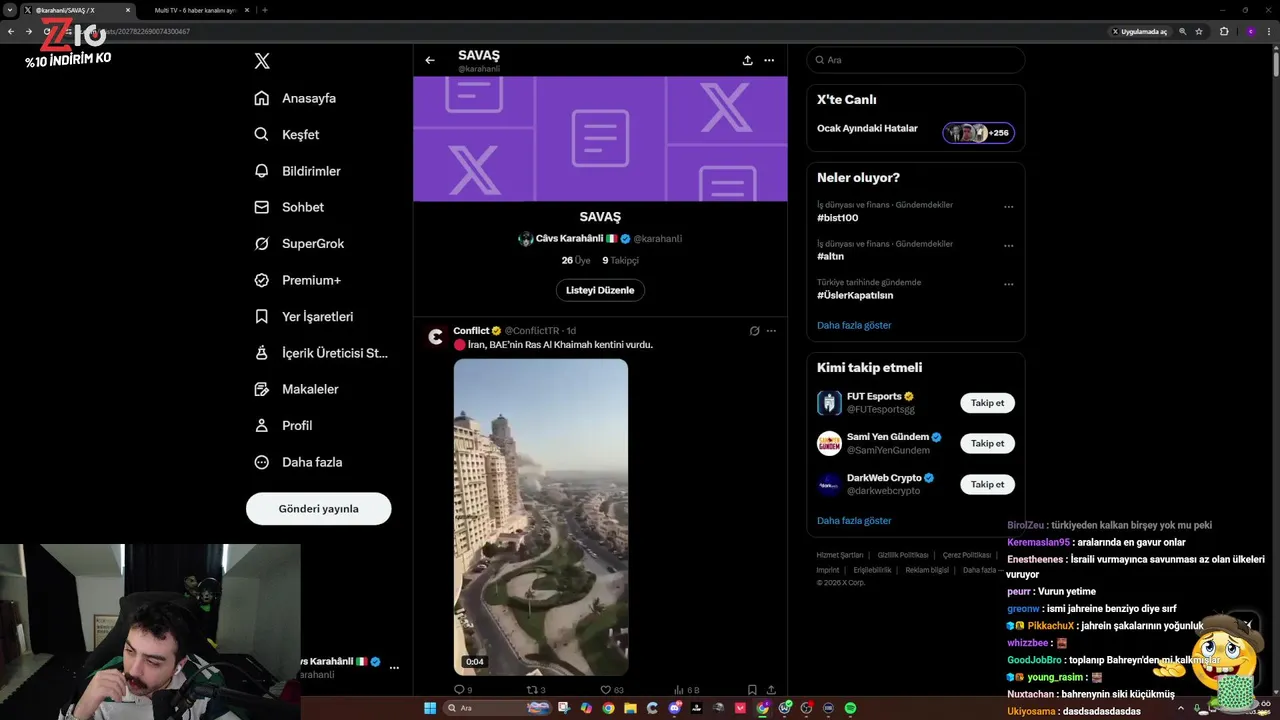
Task: Click the Ara search field on X
Action: (916, 60)
